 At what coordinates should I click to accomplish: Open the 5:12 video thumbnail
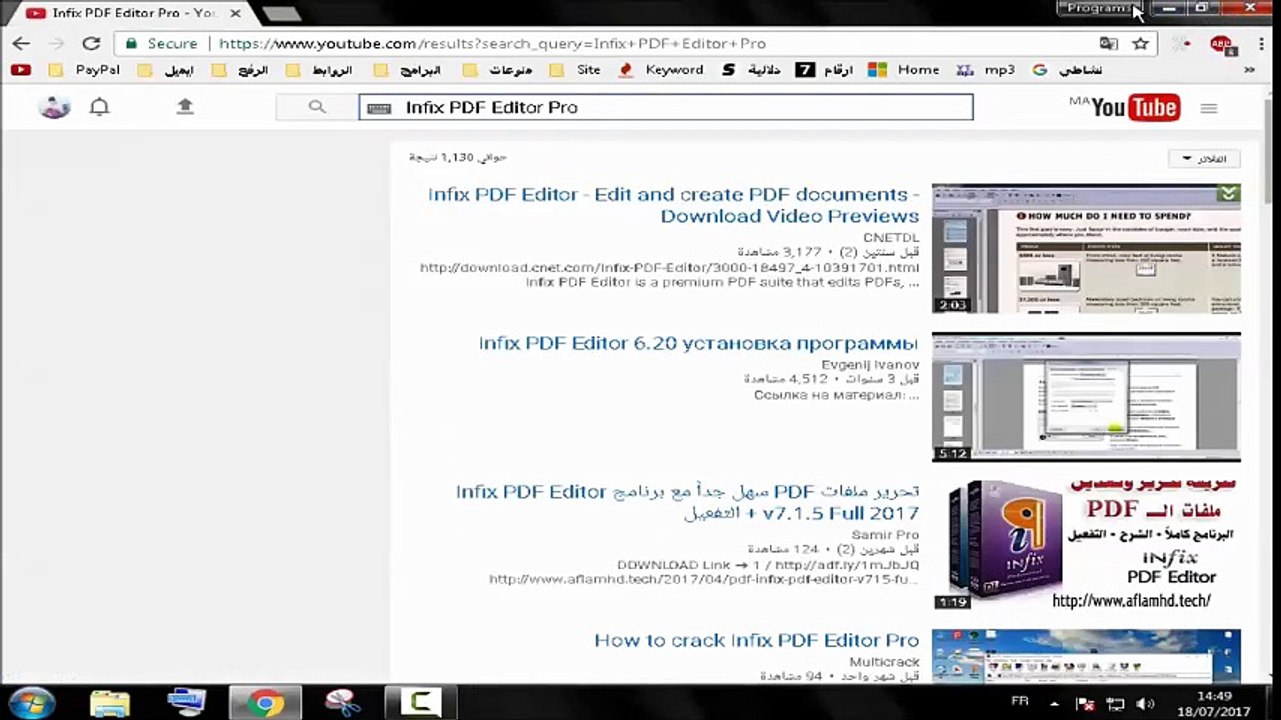(1086, 397)
